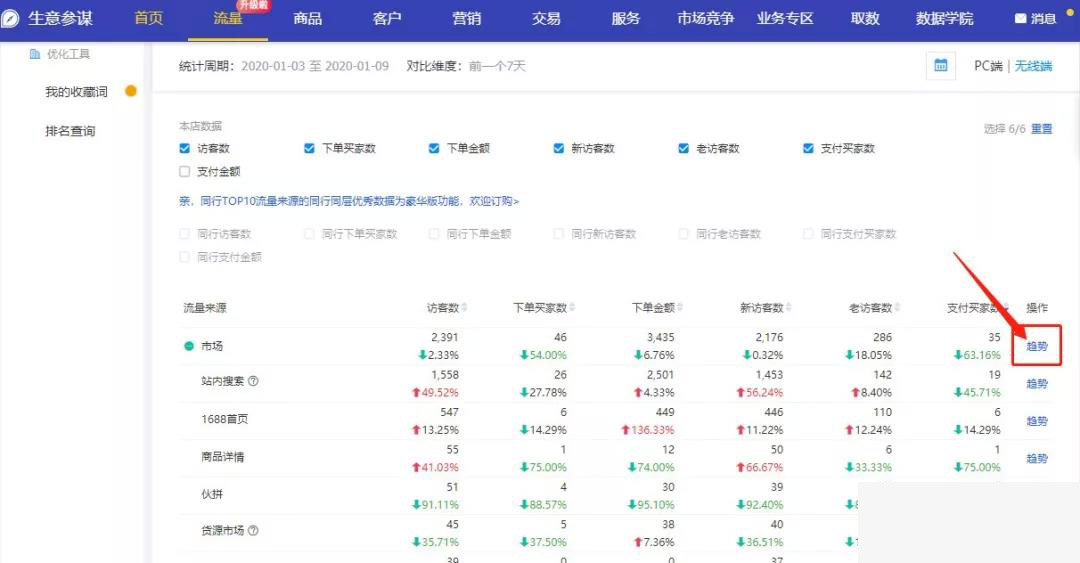
Task: Uncheck the 下单金额 checkbox
Action: click(434, 149)
